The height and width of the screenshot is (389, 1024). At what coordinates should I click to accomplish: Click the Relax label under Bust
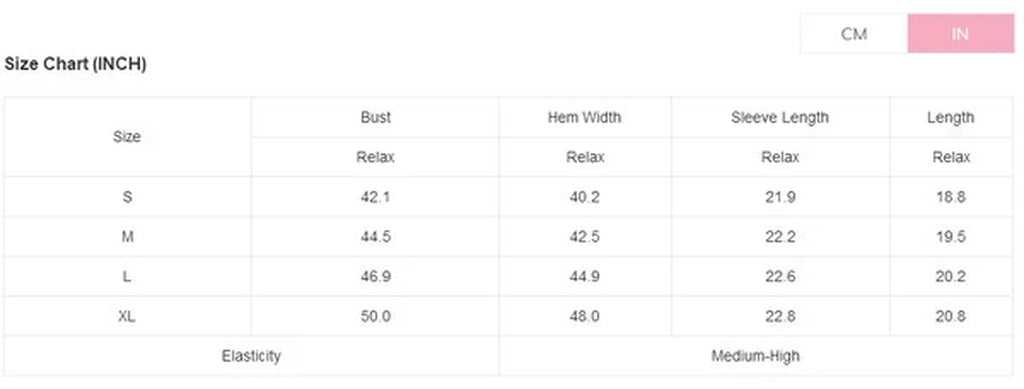(x=376, y=157)
